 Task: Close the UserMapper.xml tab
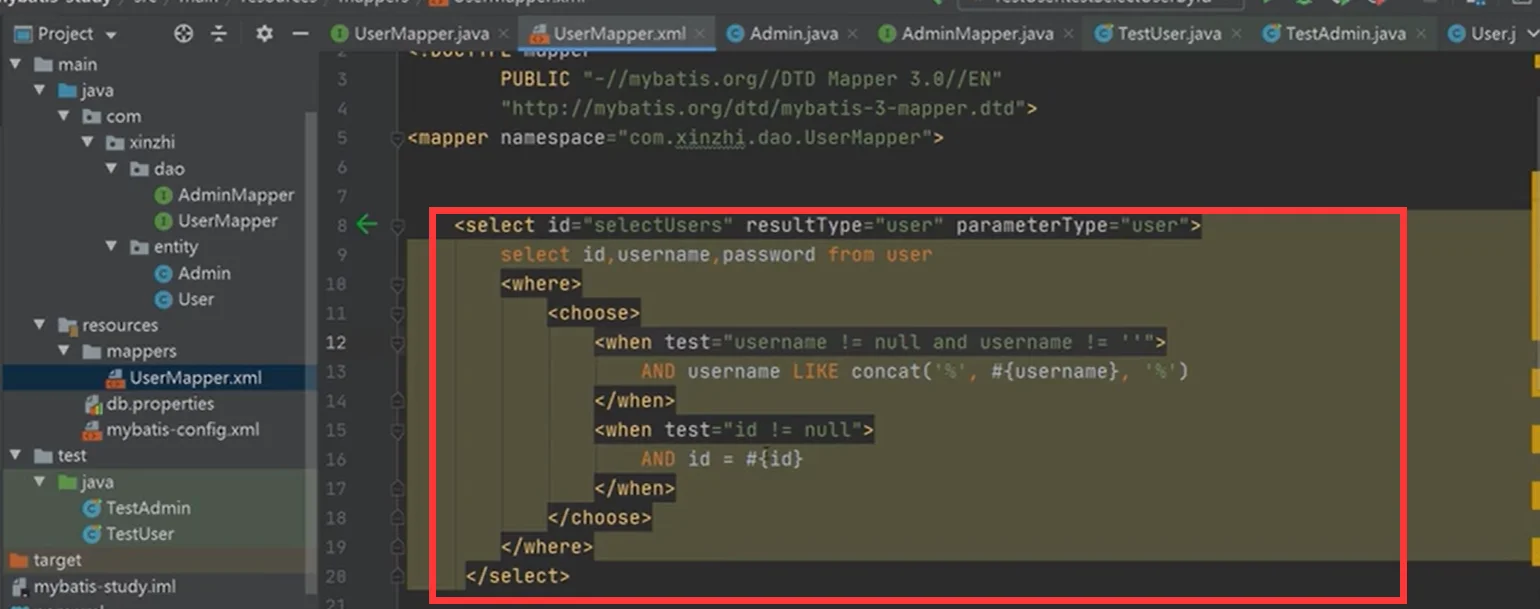pyautogui.click(x=700, y=34)
